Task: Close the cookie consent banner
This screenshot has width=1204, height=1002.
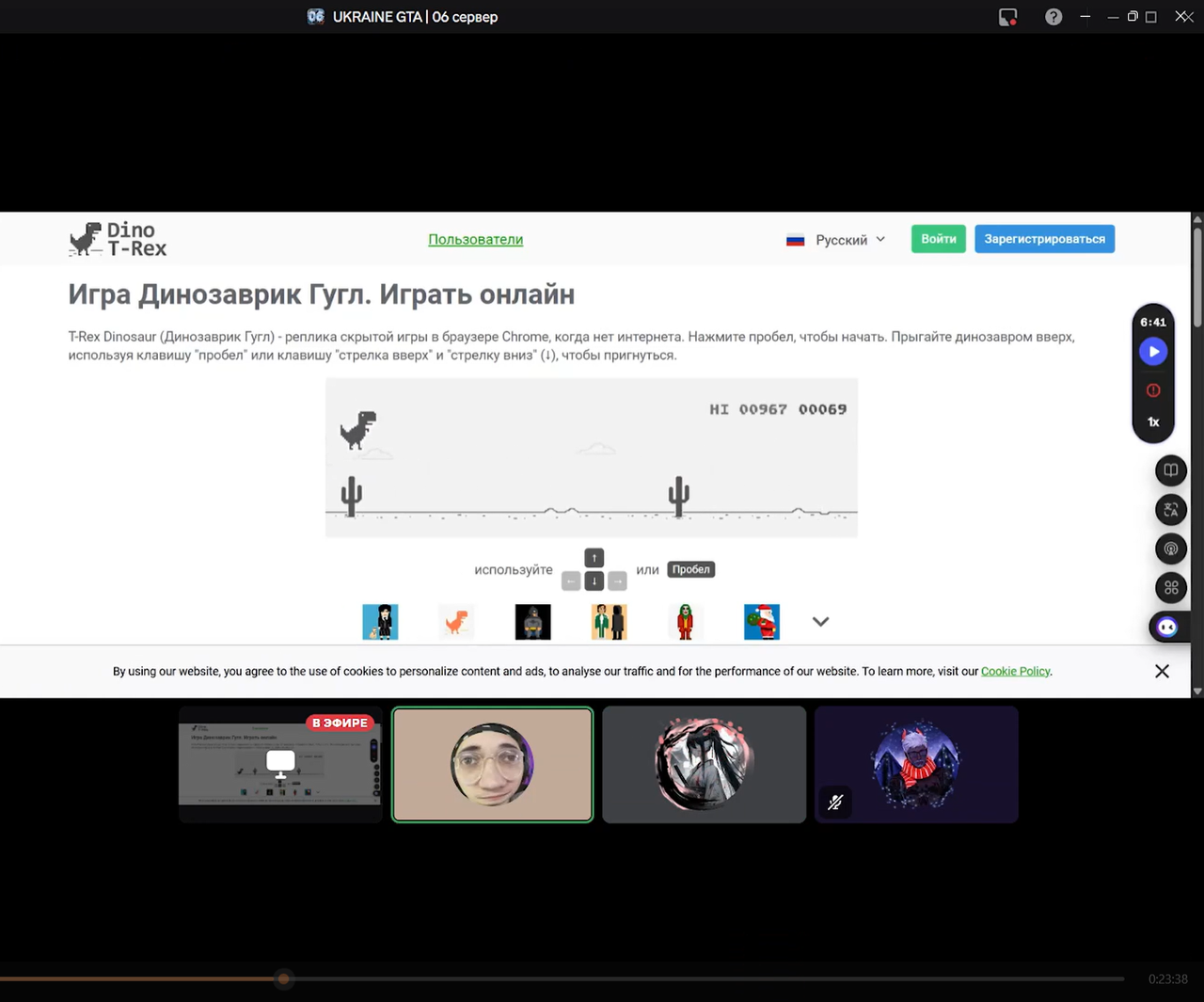Action: point(1163,671)
